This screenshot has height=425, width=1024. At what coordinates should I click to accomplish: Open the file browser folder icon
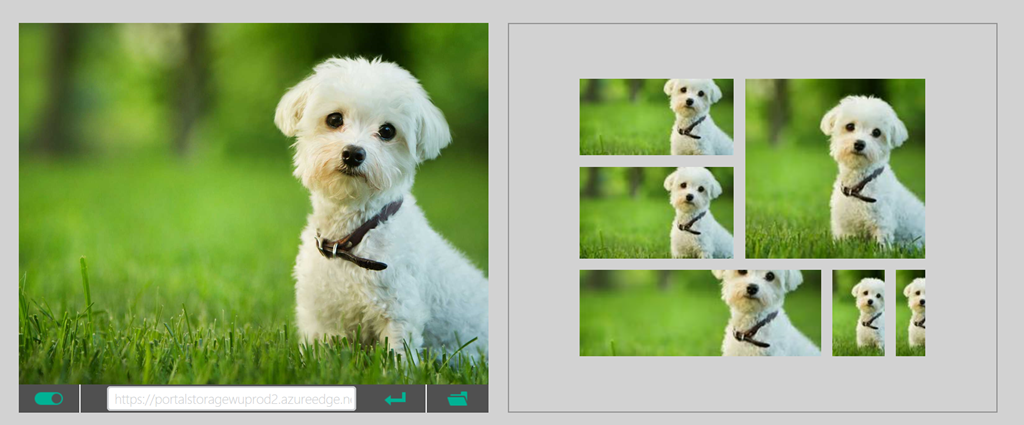click(x=458, y=398)
